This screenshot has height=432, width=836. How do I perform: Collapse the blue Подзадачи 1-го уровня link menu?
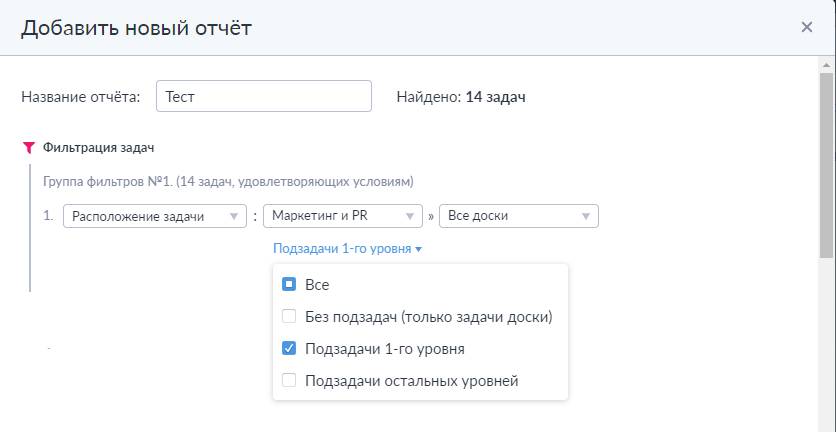pyautogui.click(x=348, y=249)
